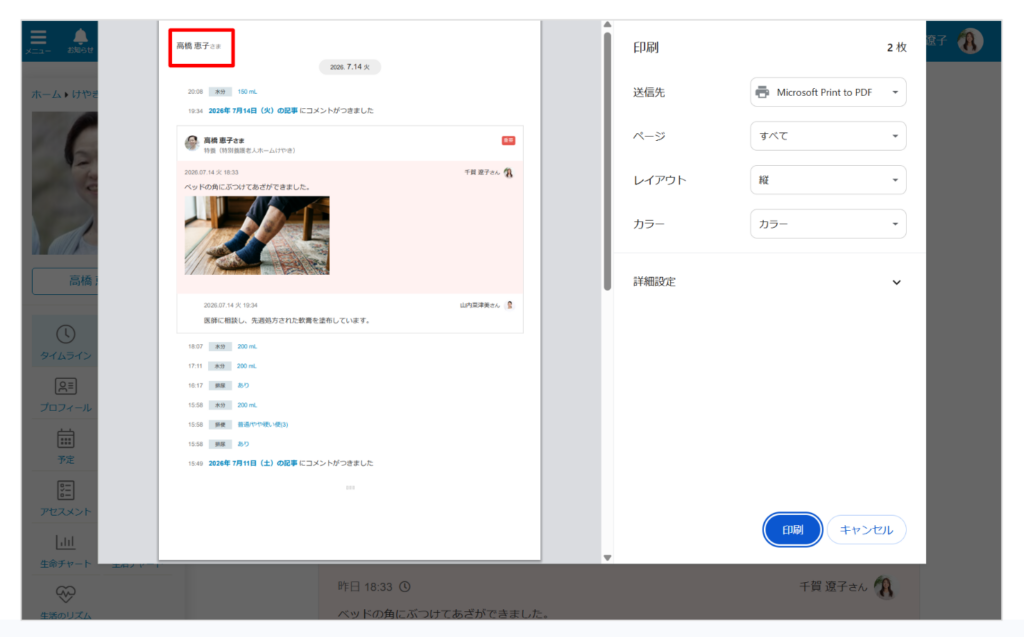Click the キャンセル button
1024x637 pixels.
866,530
